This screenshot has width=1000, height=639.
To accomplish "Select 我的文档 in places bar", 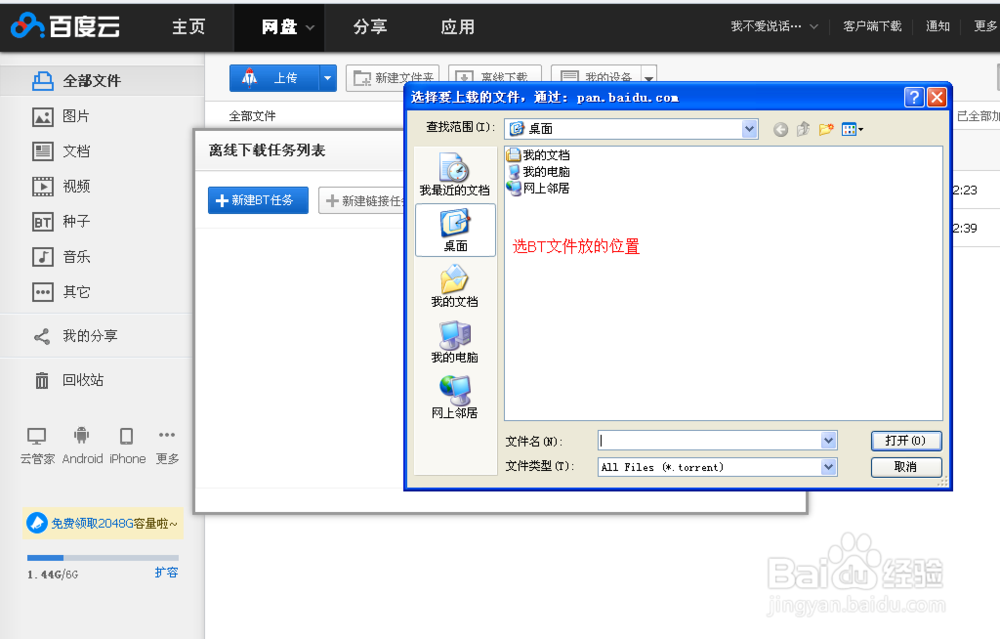I will click(455, 286).
